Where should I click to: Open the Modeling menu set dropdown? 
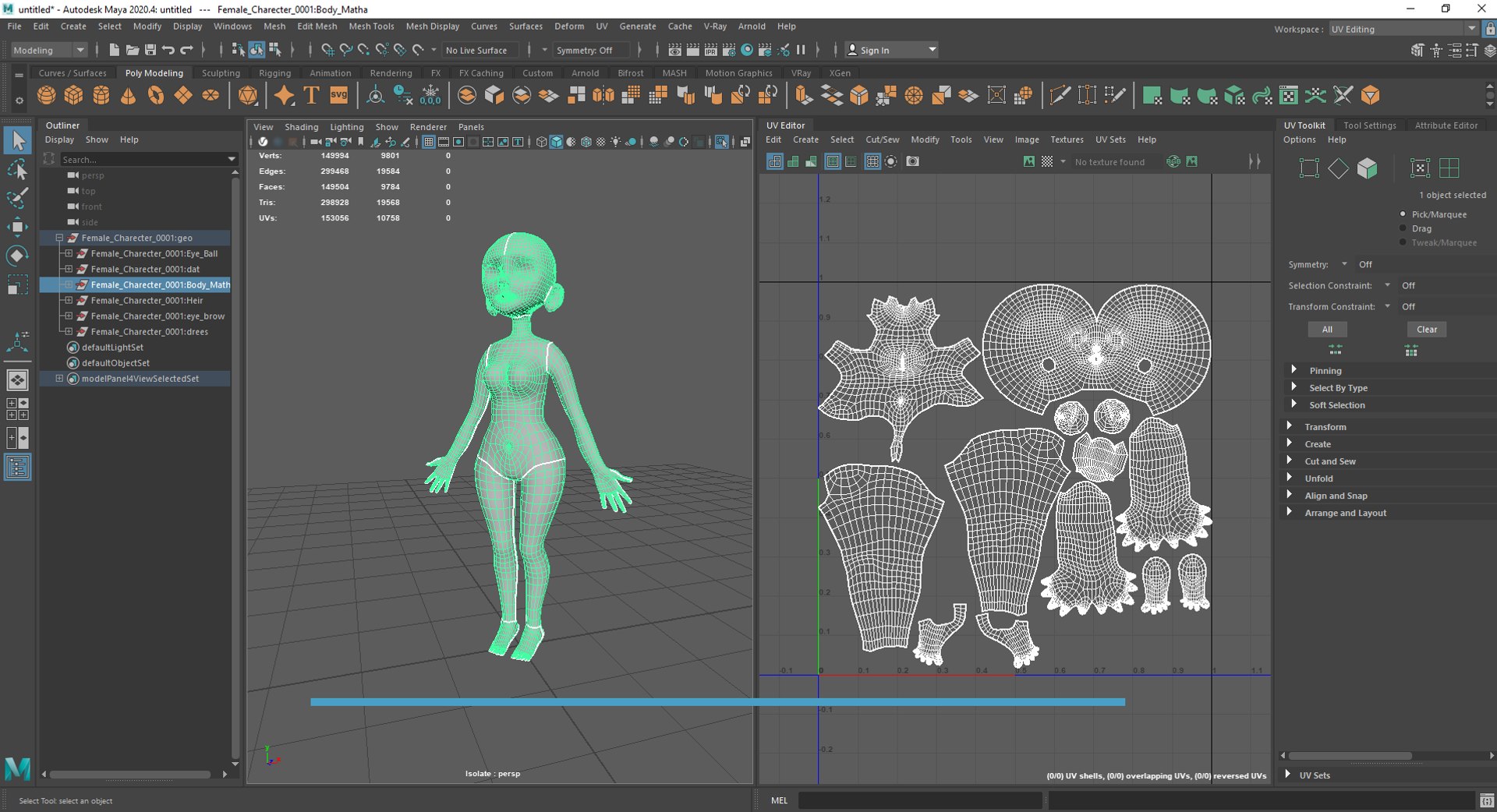pos(48,50)
